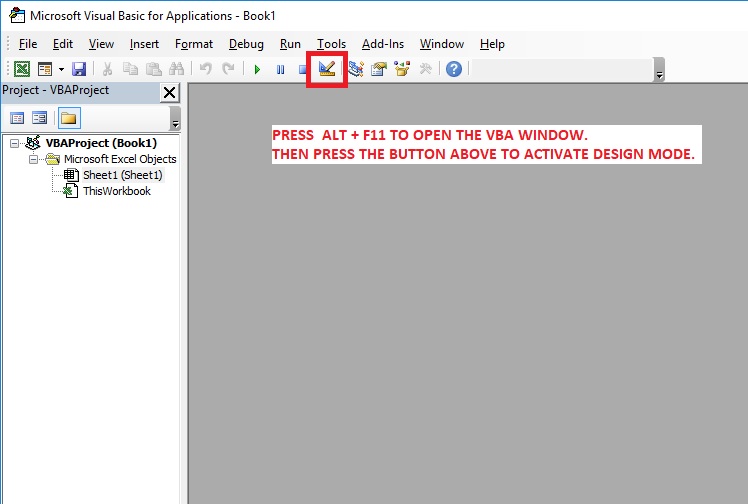This screenshot has width=748, height=504.
Task: Open the Insert menu
Action: (x=144, y=44)
